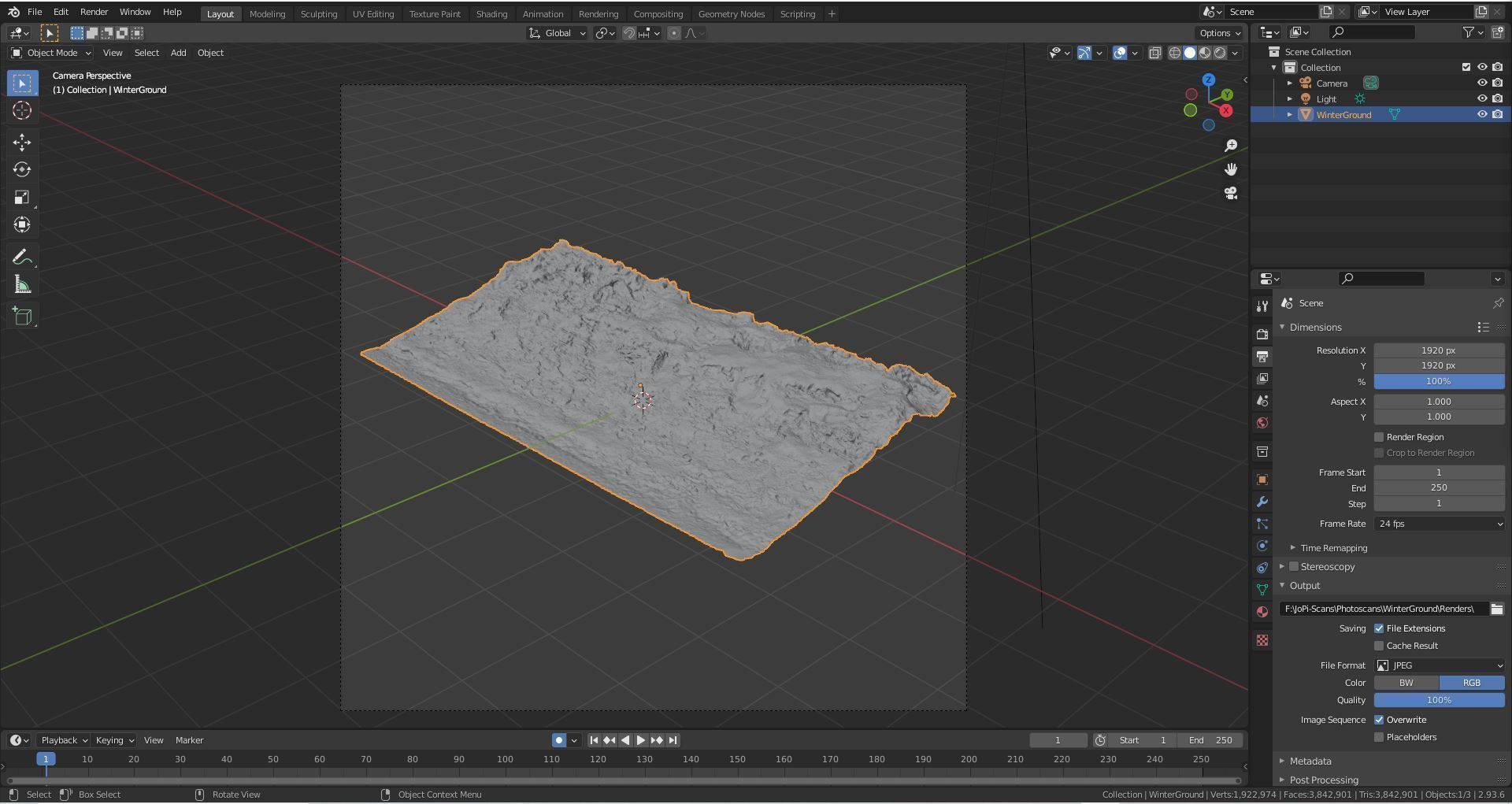Viewport: 1512px width, 804px height.
Task: Switch to the Sculpting workspace tab
Action: pyautogui.click(x=318, y=13)
